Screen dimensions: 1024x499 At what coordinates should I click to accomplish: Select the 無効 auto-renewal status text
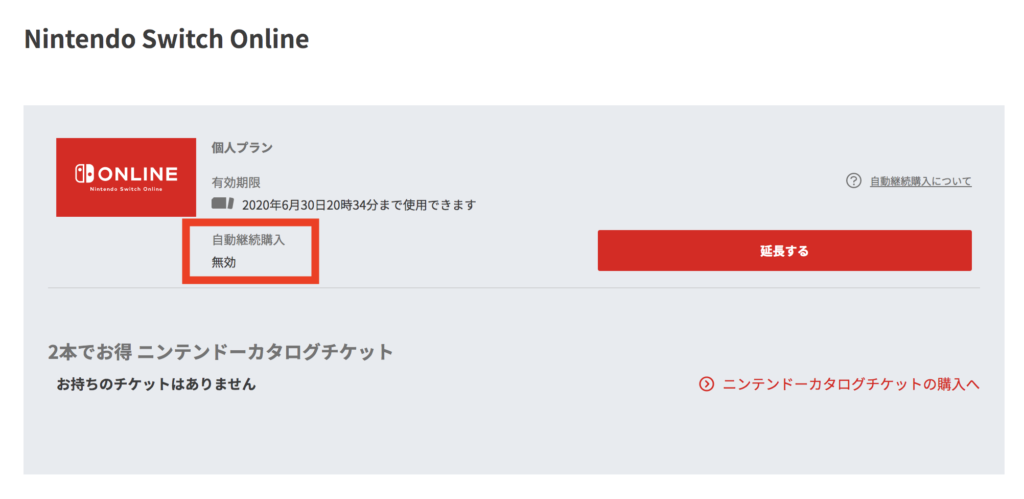point(224,263)
